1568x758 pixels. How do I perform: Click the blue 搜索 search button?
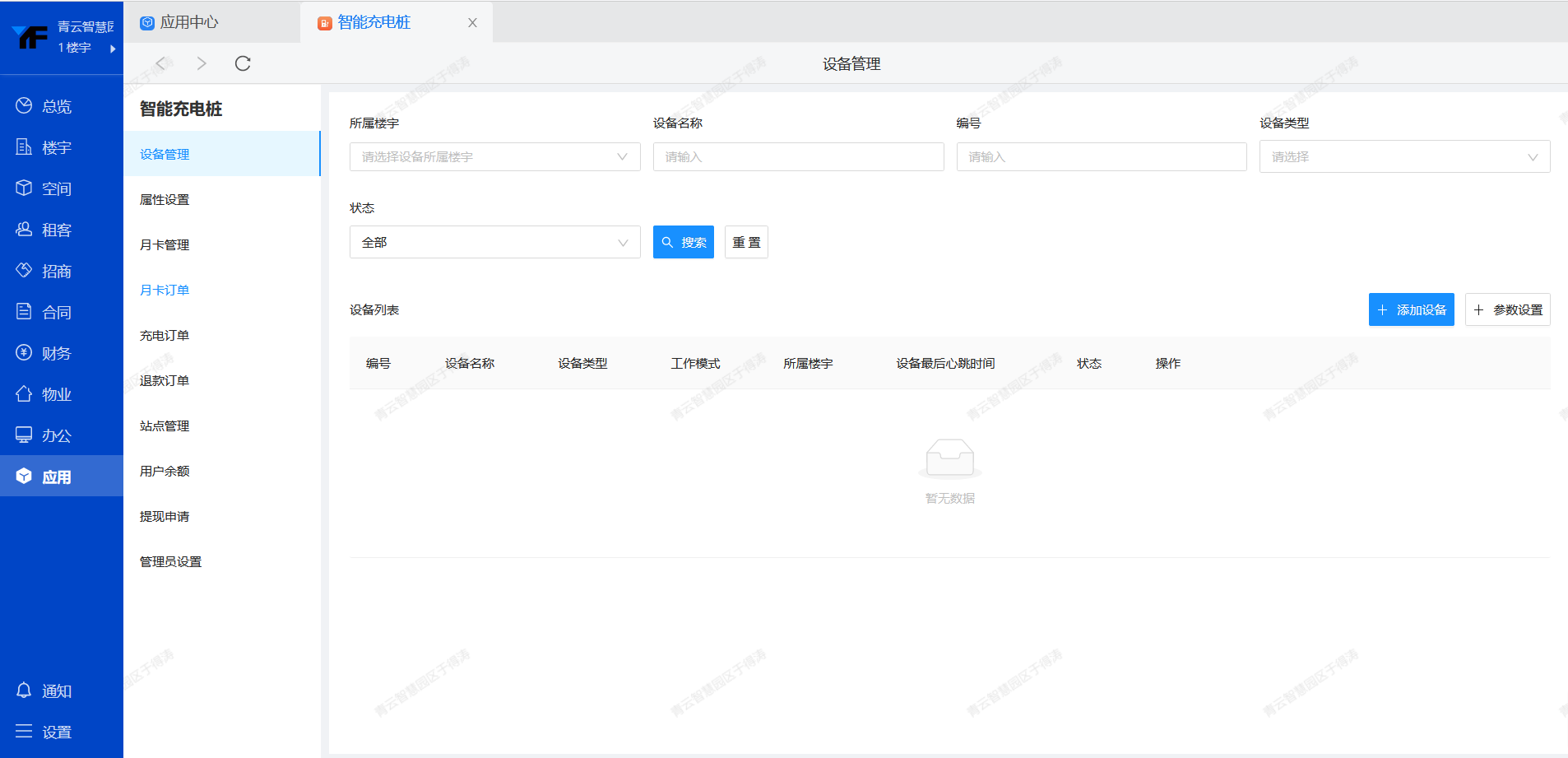point(683,243)
